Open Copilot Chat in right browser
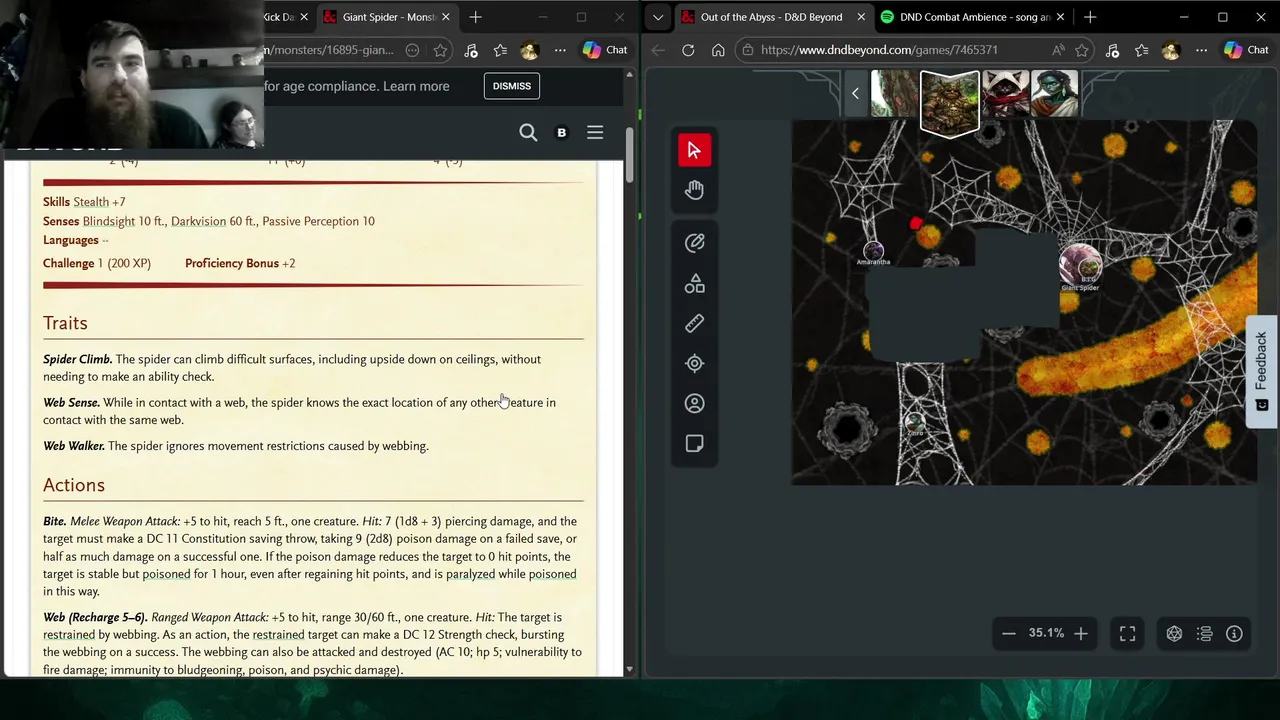Screen dimensions: 1280x720 tap(1247, 50)
